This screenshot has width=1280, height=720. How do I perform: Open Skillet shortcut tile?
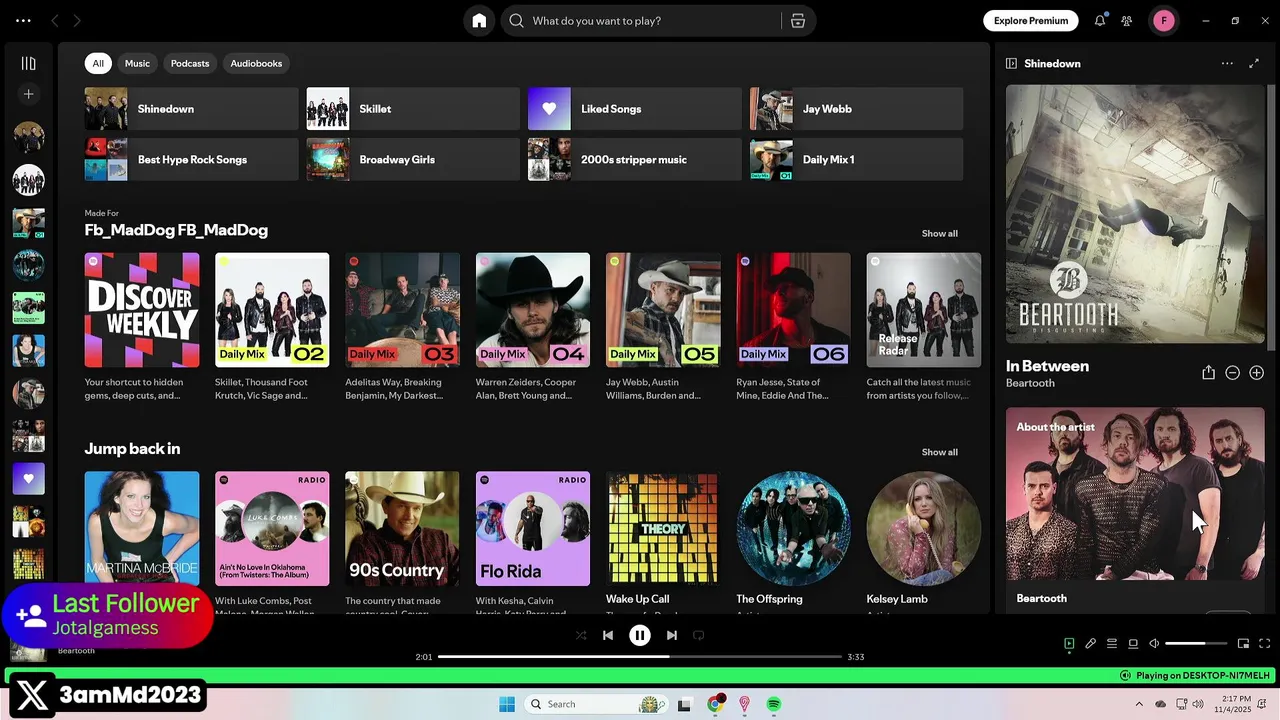click(x=413, y=109)
